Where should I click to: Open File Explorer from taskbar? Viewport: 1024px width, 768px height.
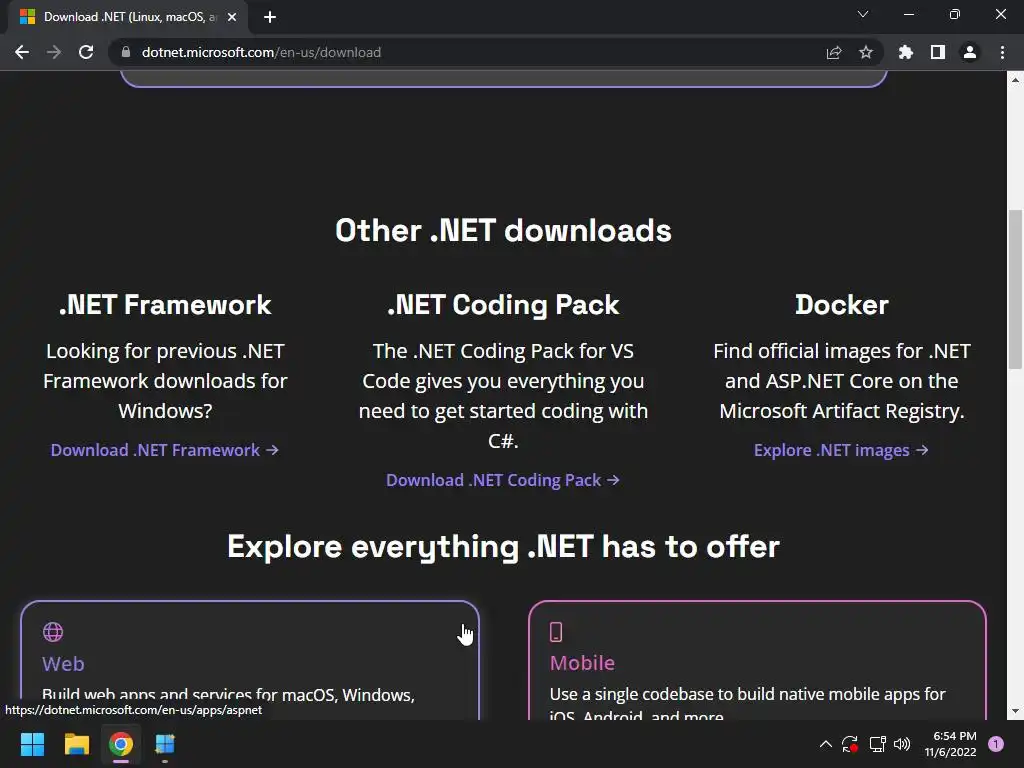pyautogui.click(x=76, y=744)
